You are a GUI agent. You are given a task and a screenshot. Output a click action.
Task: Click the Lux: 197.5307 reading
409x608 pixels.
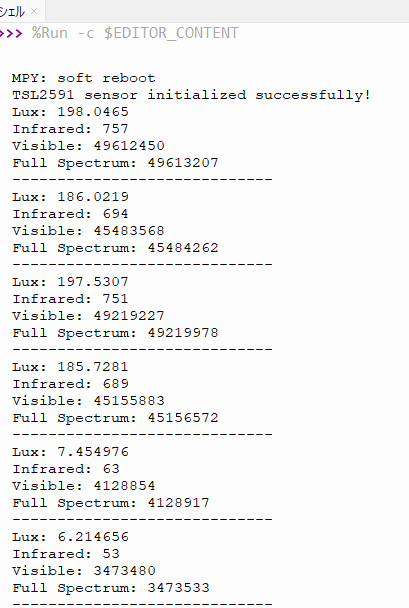(70, 282)
